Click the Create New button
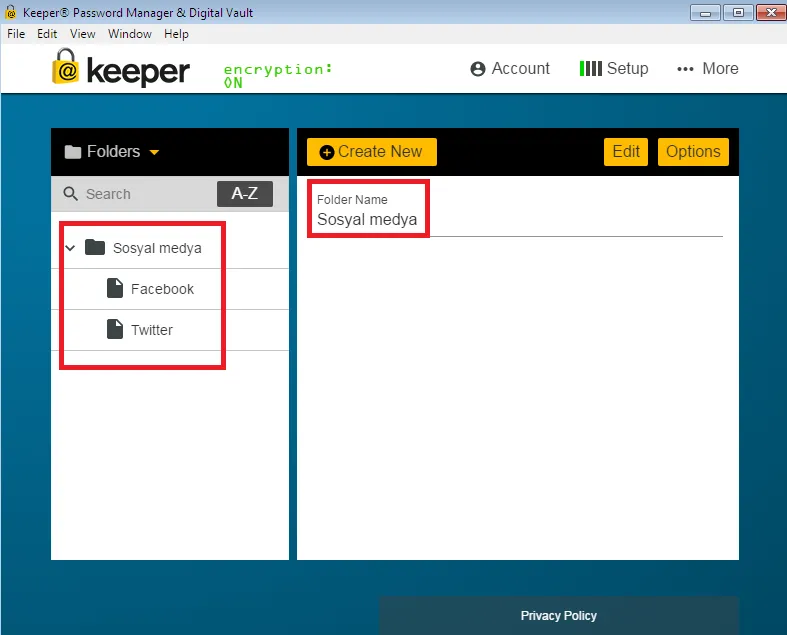 point(371,152)
